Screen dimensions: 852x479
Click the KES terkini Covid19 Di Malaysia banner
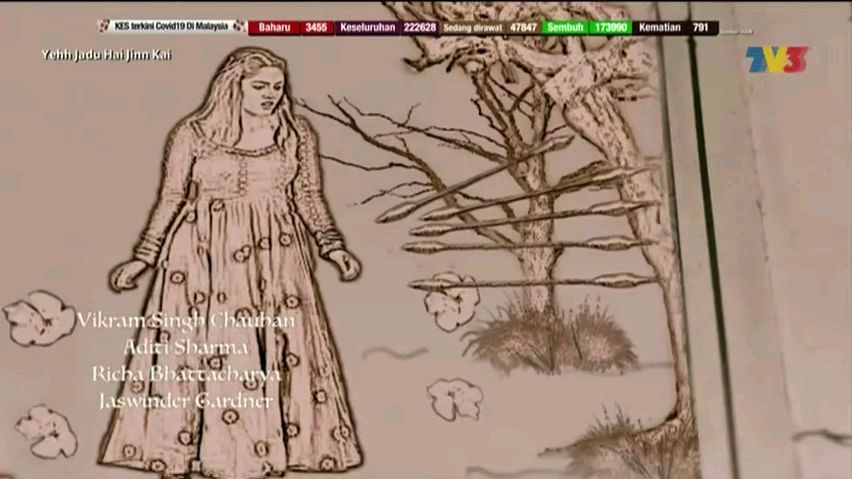click(172, 27)
